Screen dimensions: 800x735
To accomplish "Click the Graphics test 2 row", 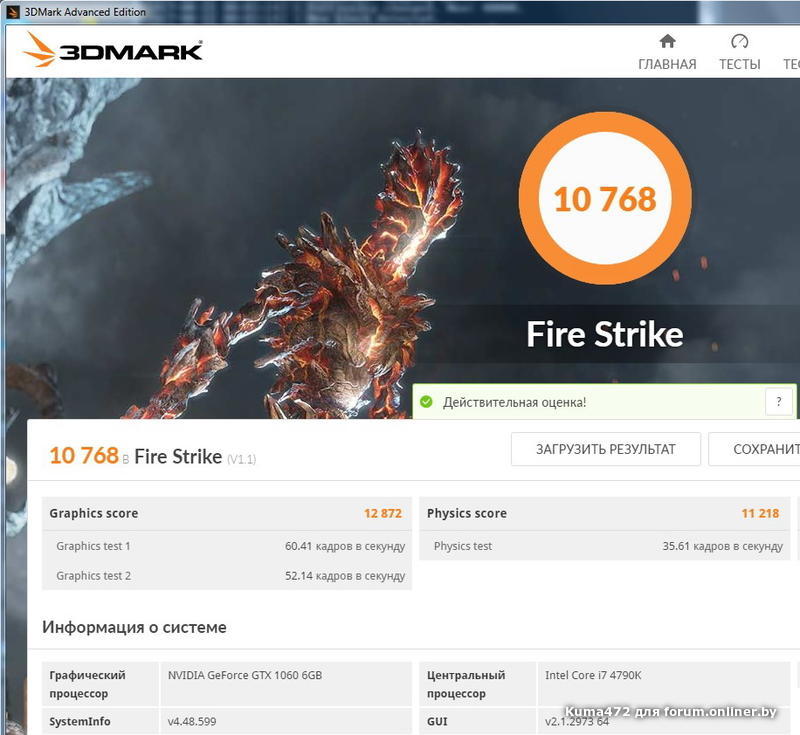I will 227,575.
